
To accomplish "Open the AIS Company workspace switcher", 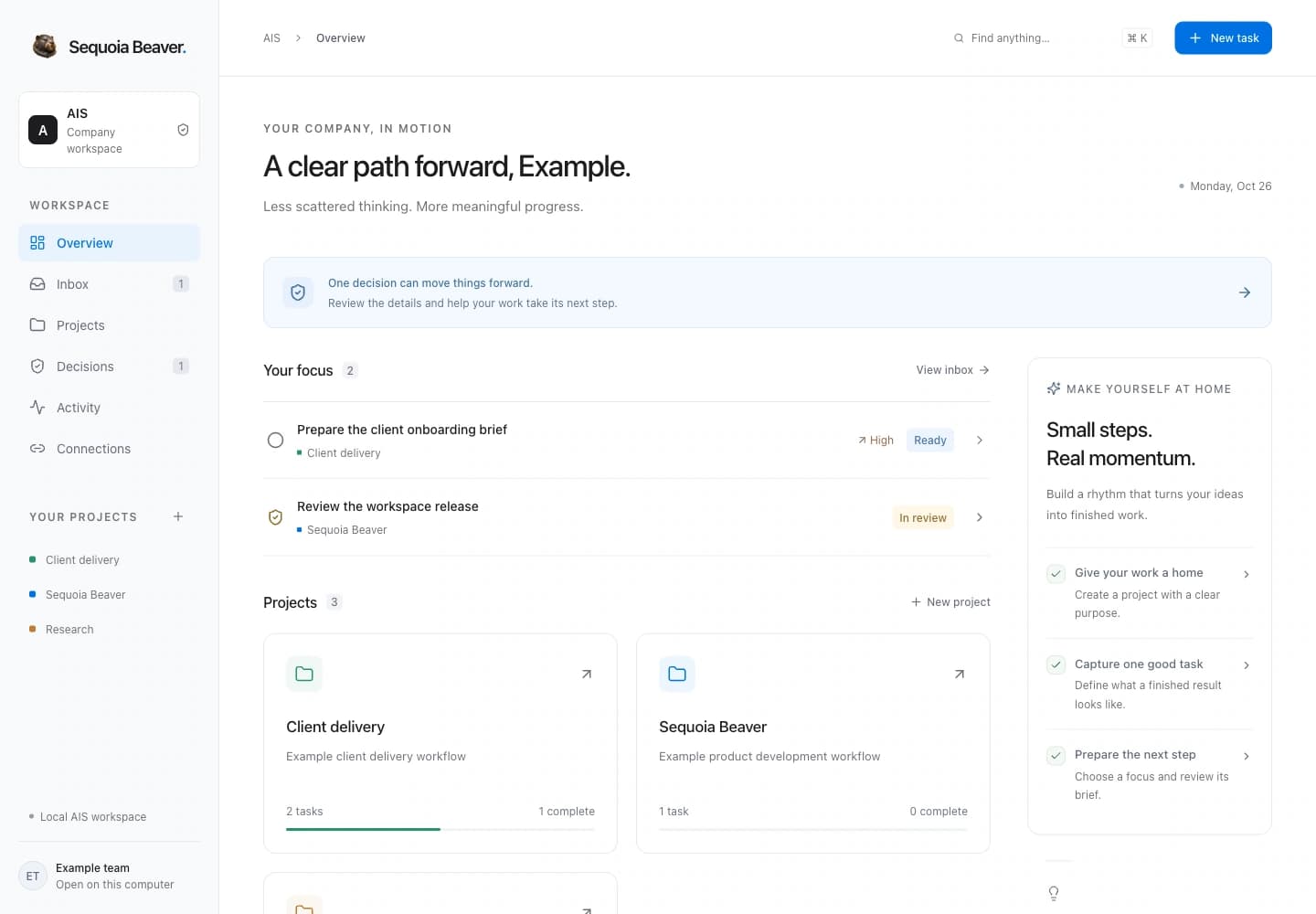I will [109, 130].
